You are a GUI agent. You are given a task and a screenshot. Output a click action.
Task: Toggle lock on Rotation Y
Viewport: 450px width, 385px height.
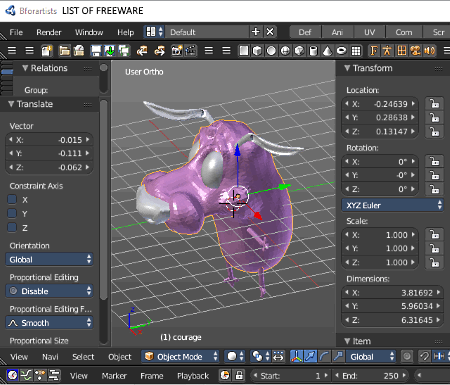click(x=434, y=175)
